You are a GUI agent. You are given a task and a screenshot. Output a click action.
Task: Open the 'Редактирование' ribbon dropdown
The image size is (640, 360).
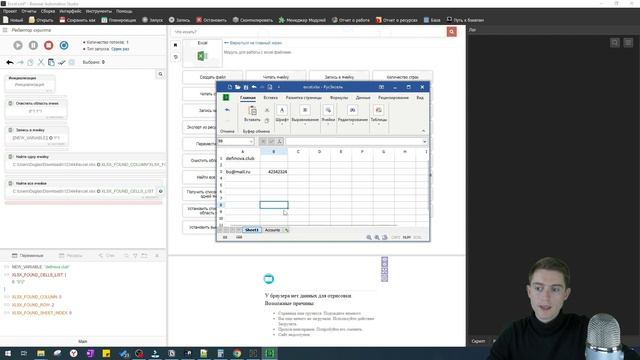coord(353,114)
